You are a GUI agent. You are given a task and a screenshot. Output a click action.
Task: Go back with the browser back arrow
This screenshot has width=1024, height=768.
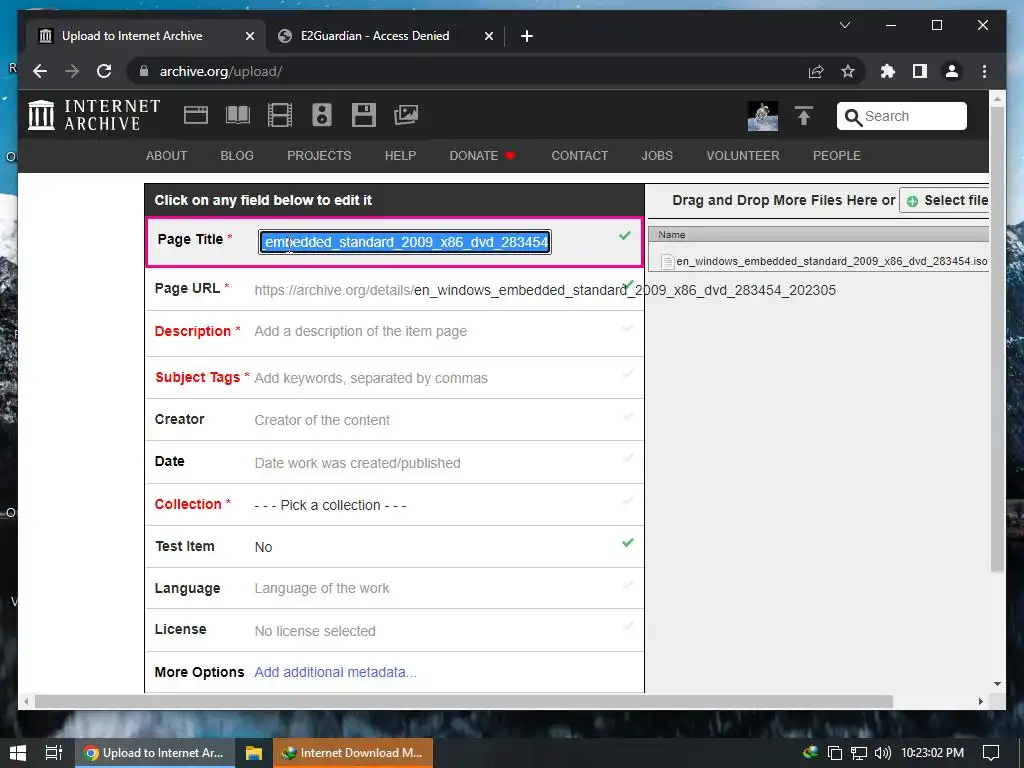coord(40,71)
